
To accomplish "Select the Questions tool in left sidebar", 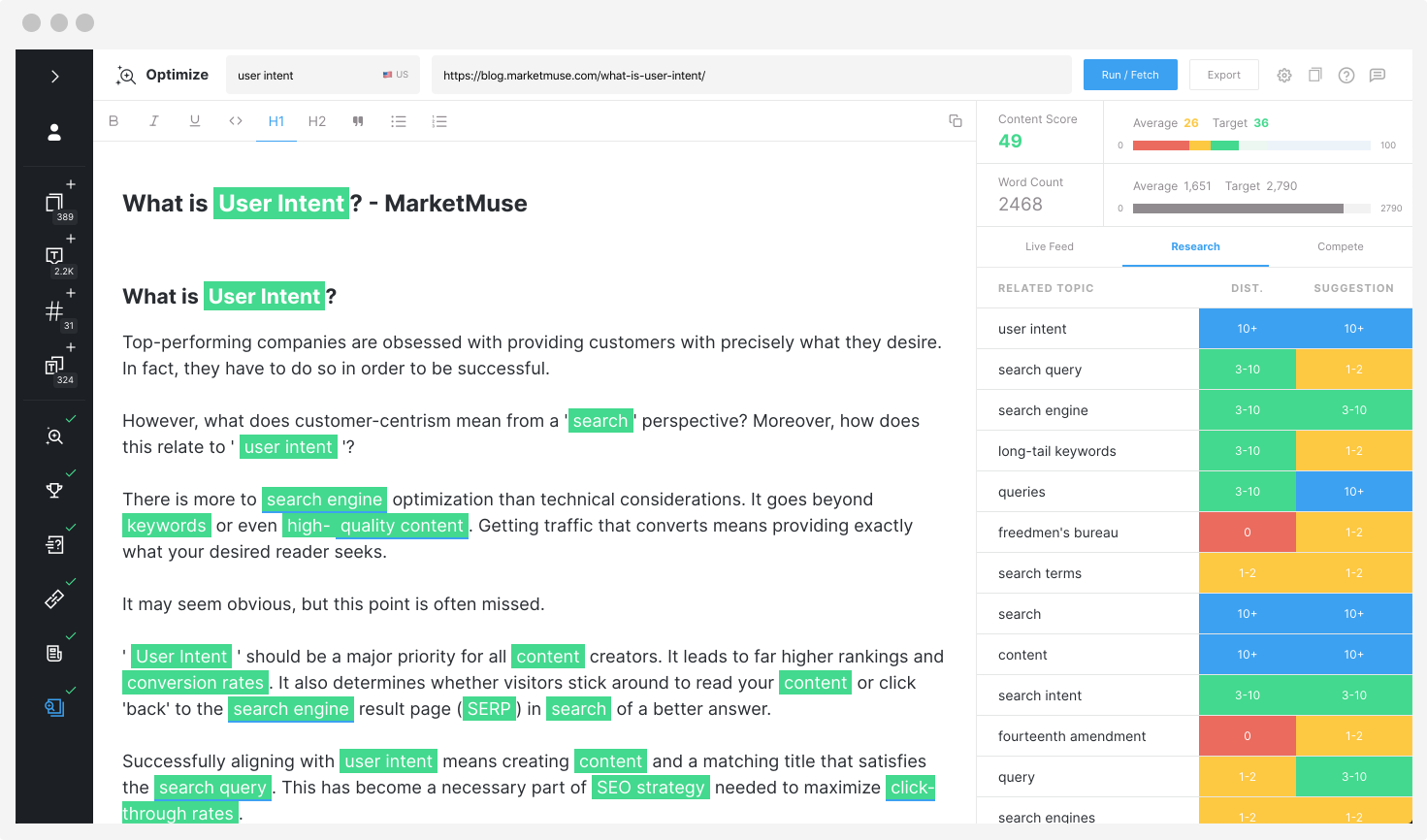I will click(53, 543).
